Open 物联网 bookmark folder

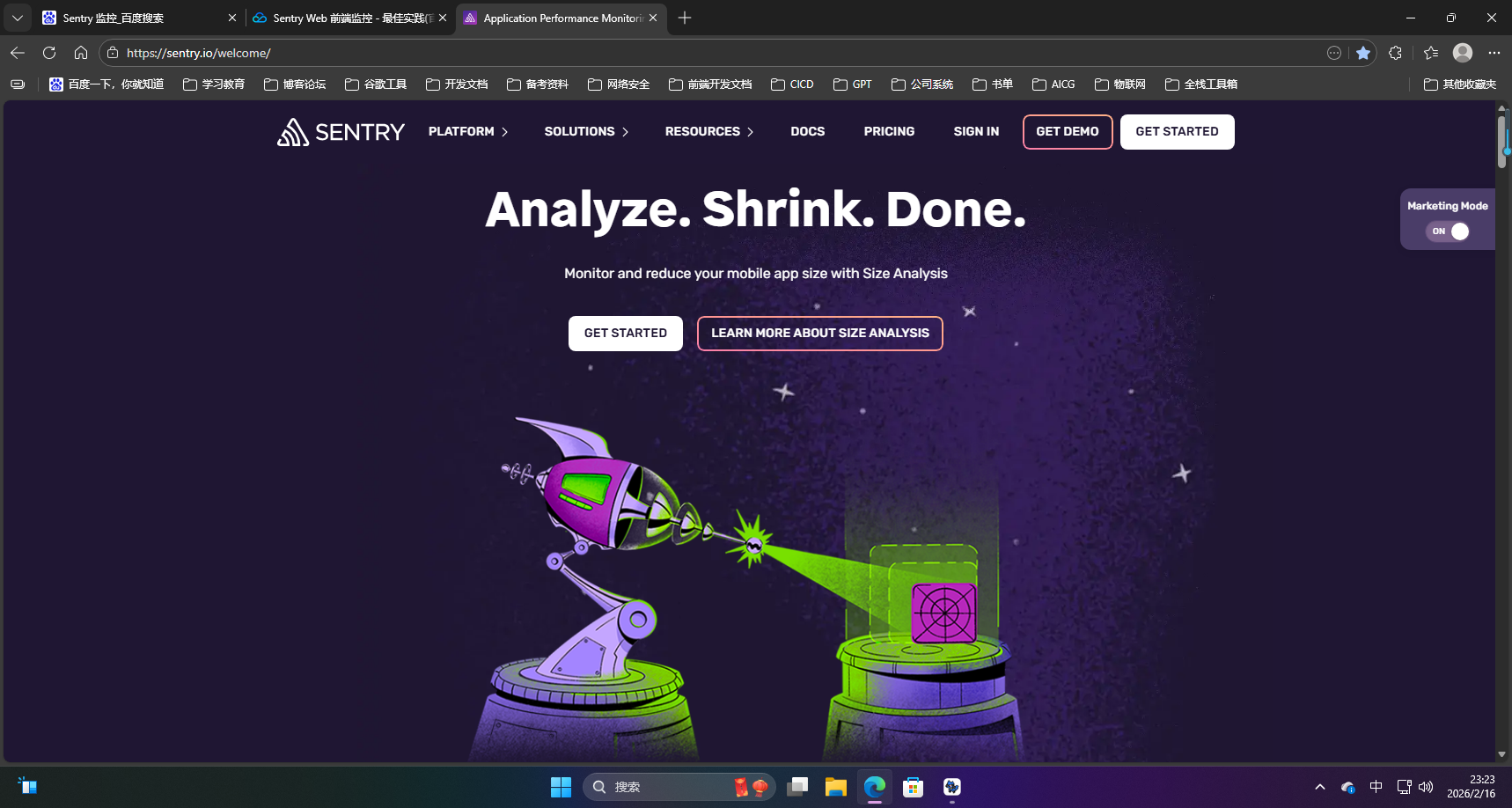click(x=1120, y=84)
